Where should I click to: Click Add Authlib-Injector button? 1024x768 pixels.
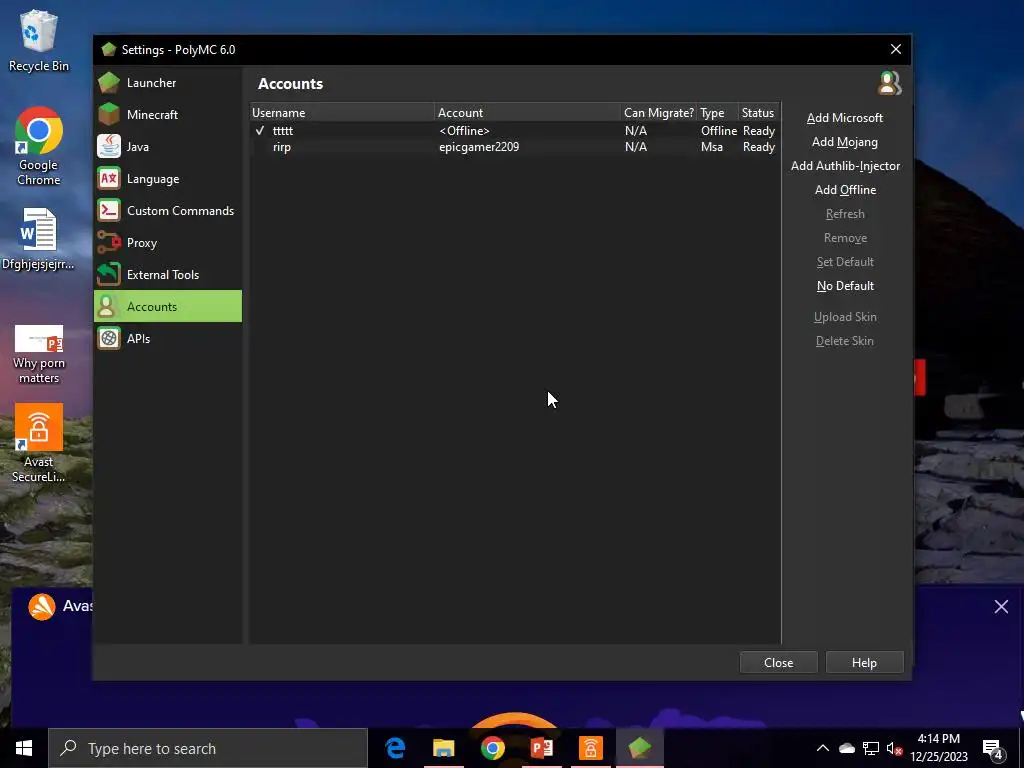point(844,166)
